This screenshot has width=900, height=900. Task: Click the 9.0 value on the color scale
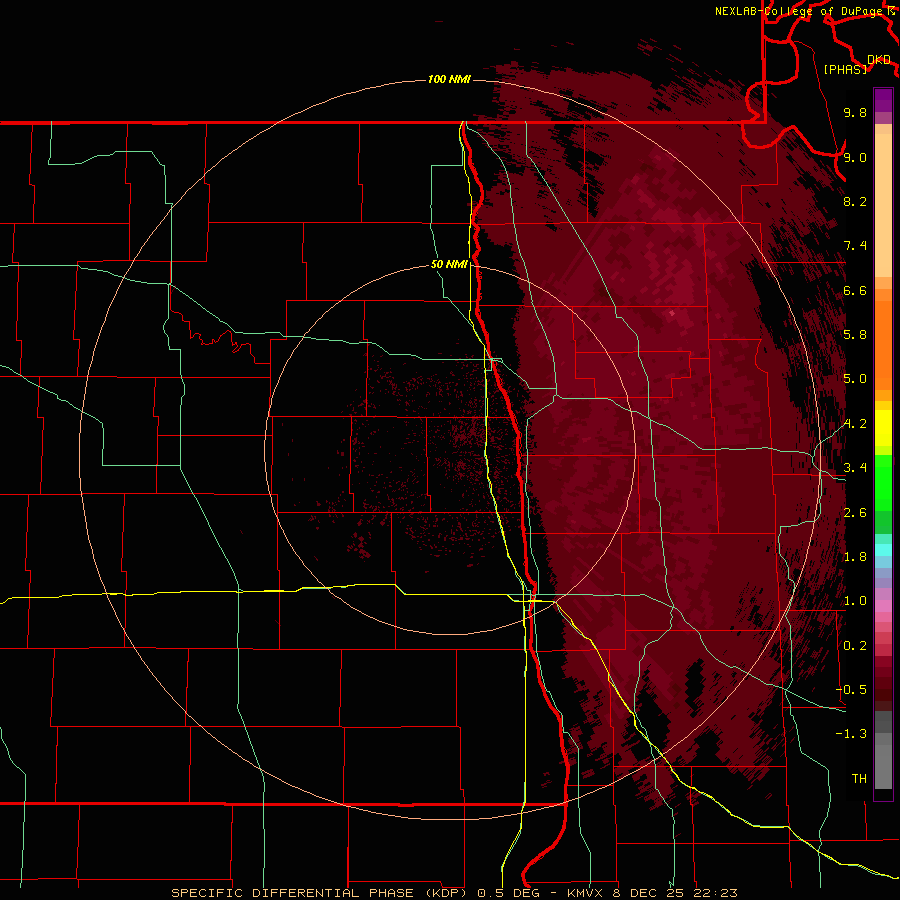[855, 157]
